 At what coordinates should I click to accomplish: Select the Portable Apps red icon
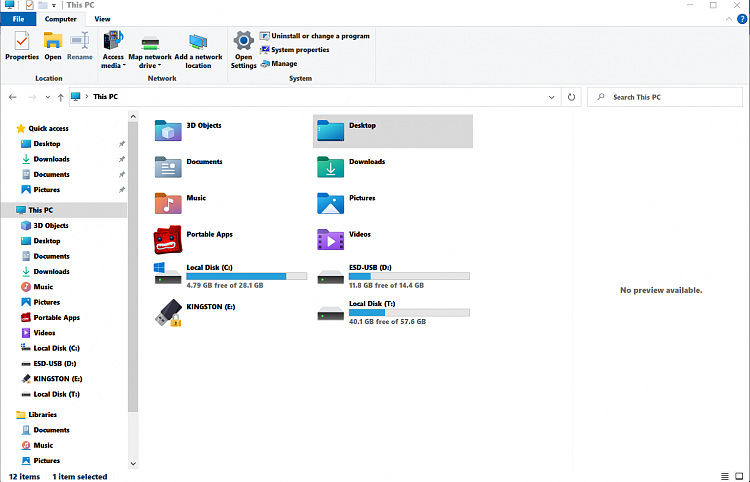pos(168,240)
